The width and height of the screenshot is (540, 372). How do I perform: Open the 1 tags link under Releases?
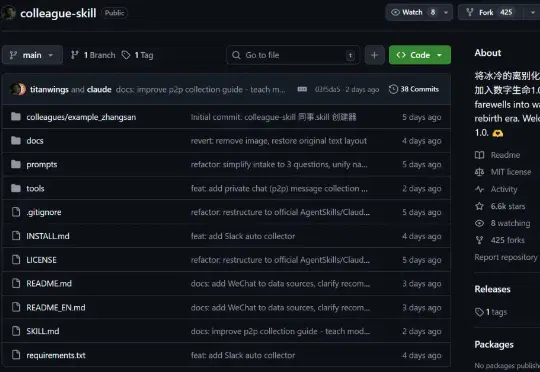491,312
